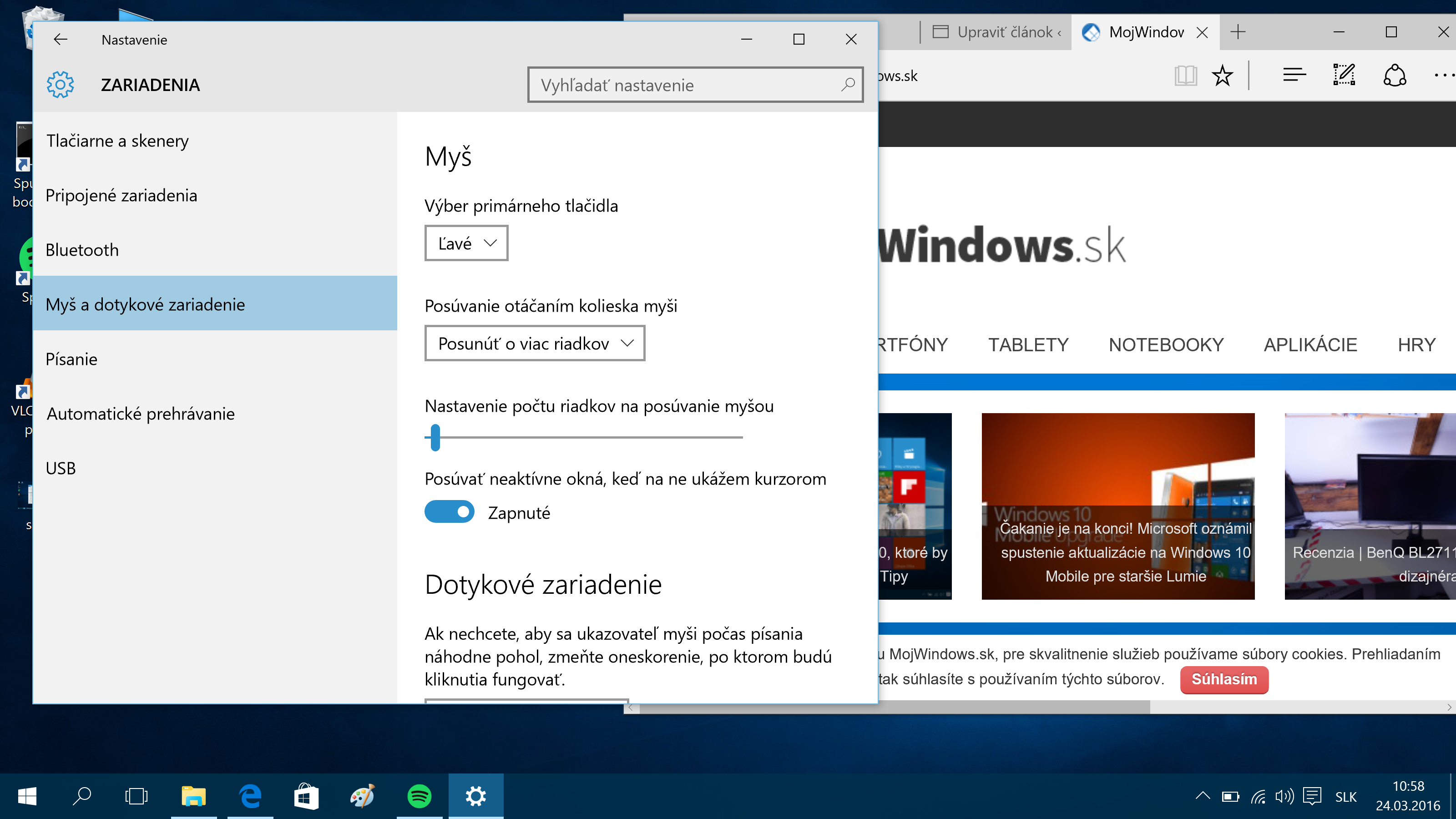
Task: Launch File Explorer from taskbar
Action: tap(193, 796)
